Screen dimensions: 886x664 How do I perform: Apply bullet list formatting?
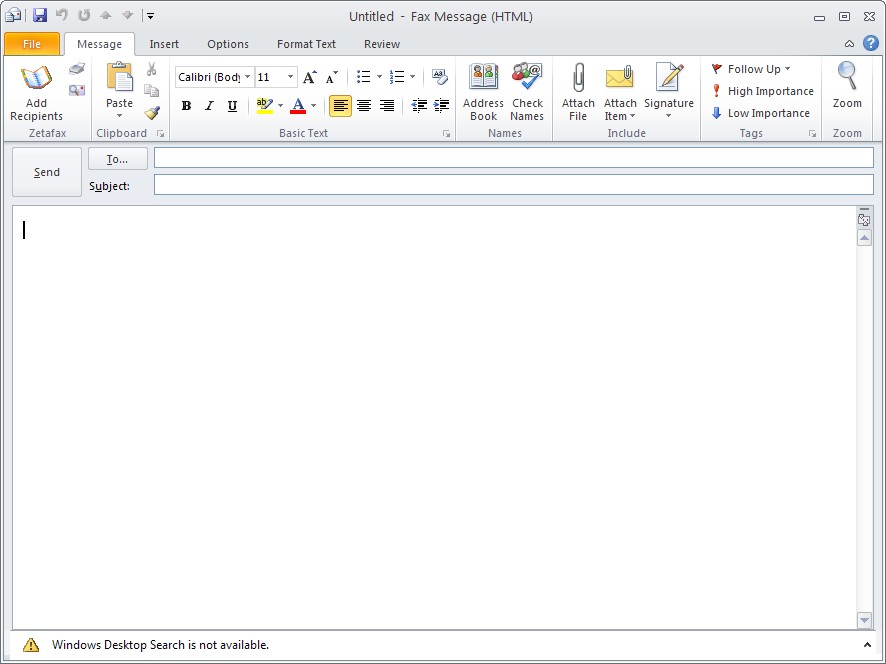pyautogui.click(x=363, y=77)
